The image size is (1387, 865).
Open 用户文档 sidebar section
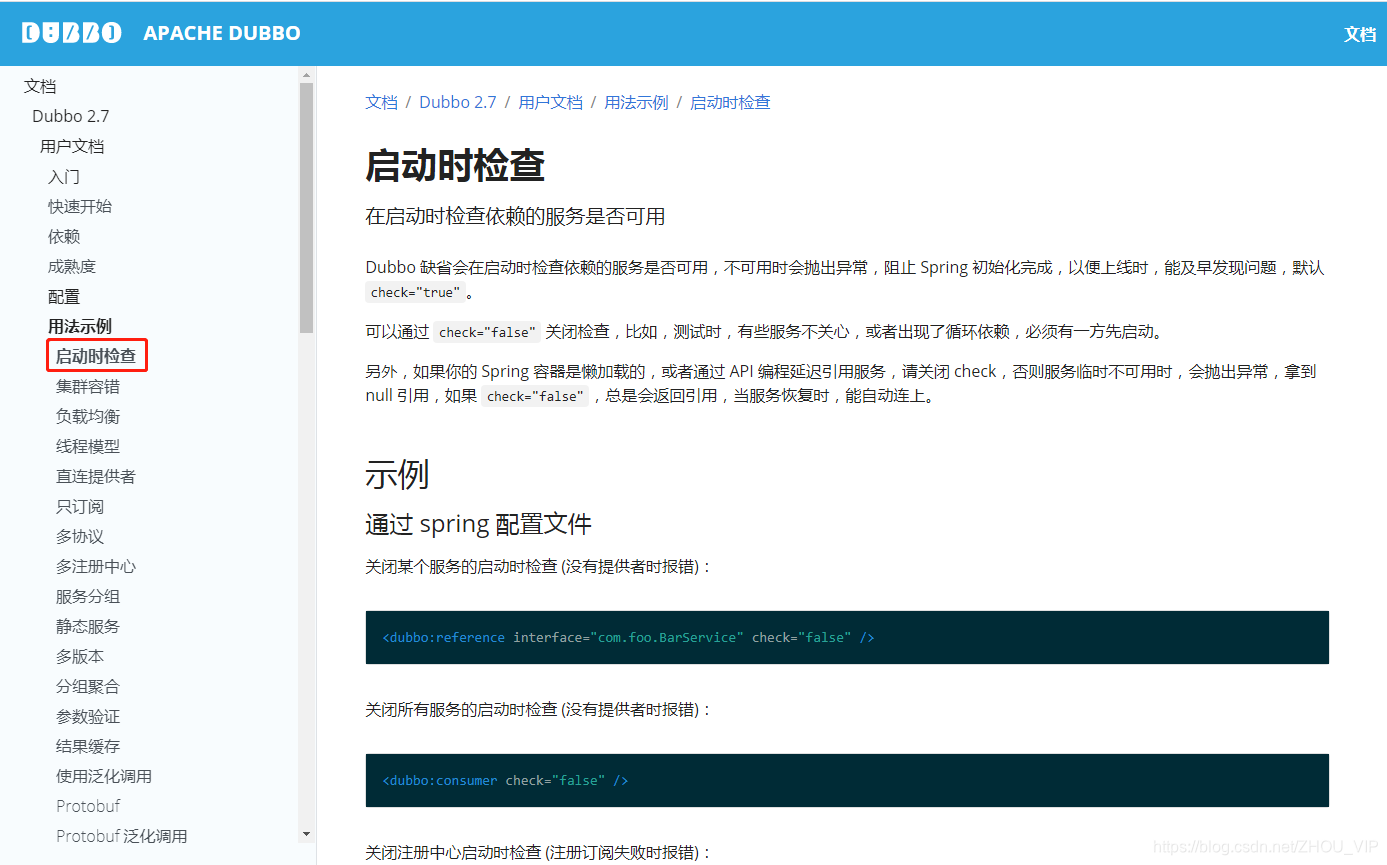pyautogui.click(x=72, y=146)
